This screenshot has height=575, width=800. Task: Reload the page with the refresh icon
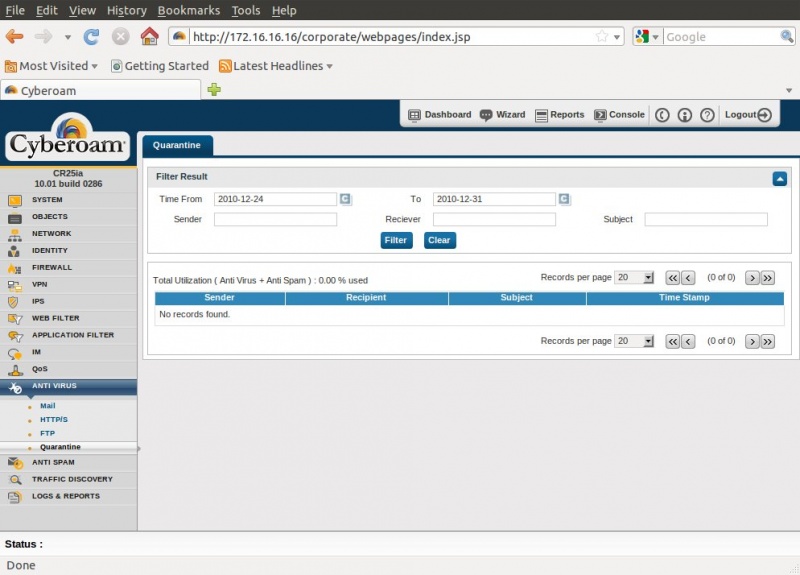point(91,37)
